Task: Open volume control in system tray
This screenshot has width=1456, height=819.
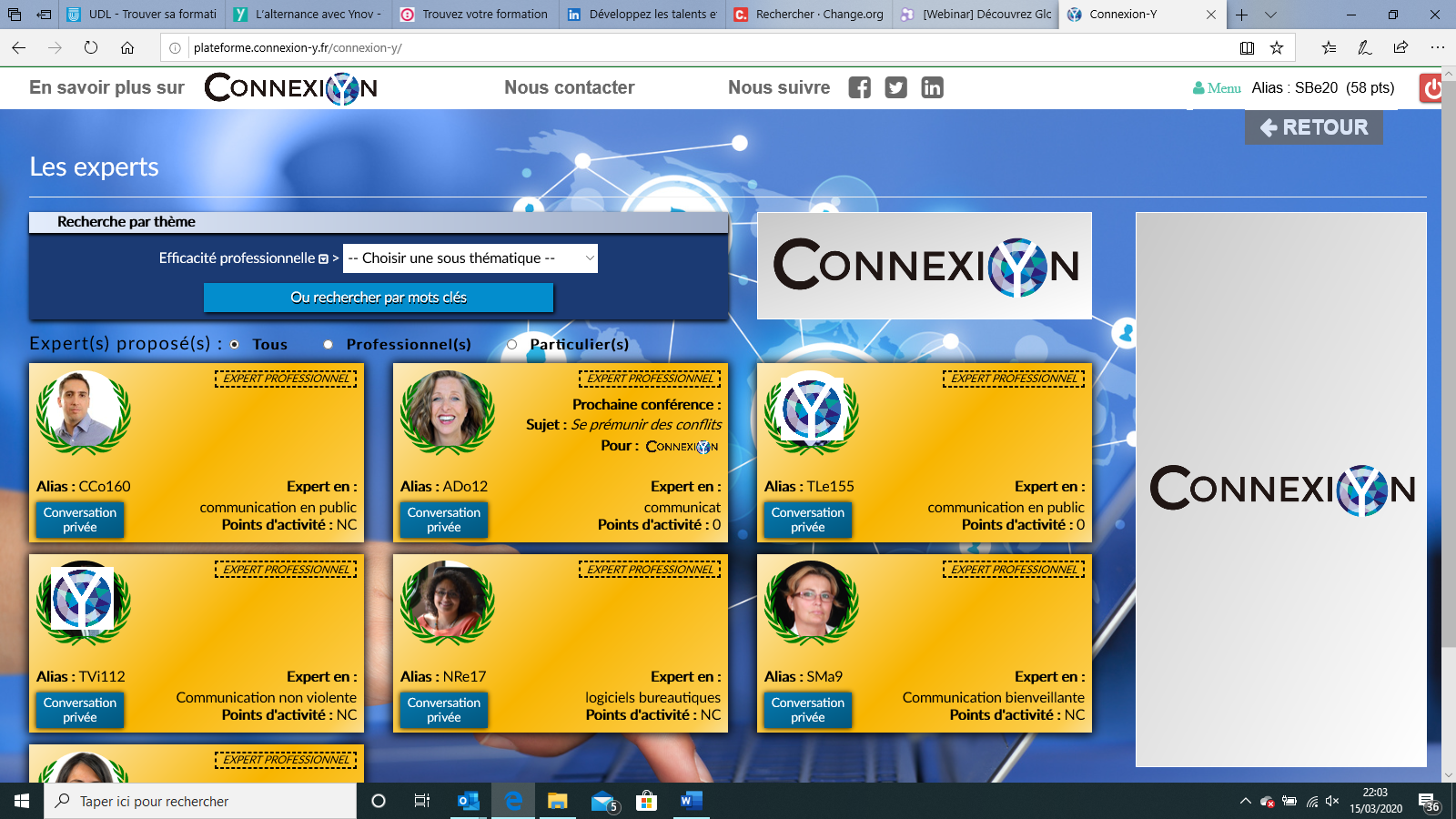Action: (x=1332, y=801)
